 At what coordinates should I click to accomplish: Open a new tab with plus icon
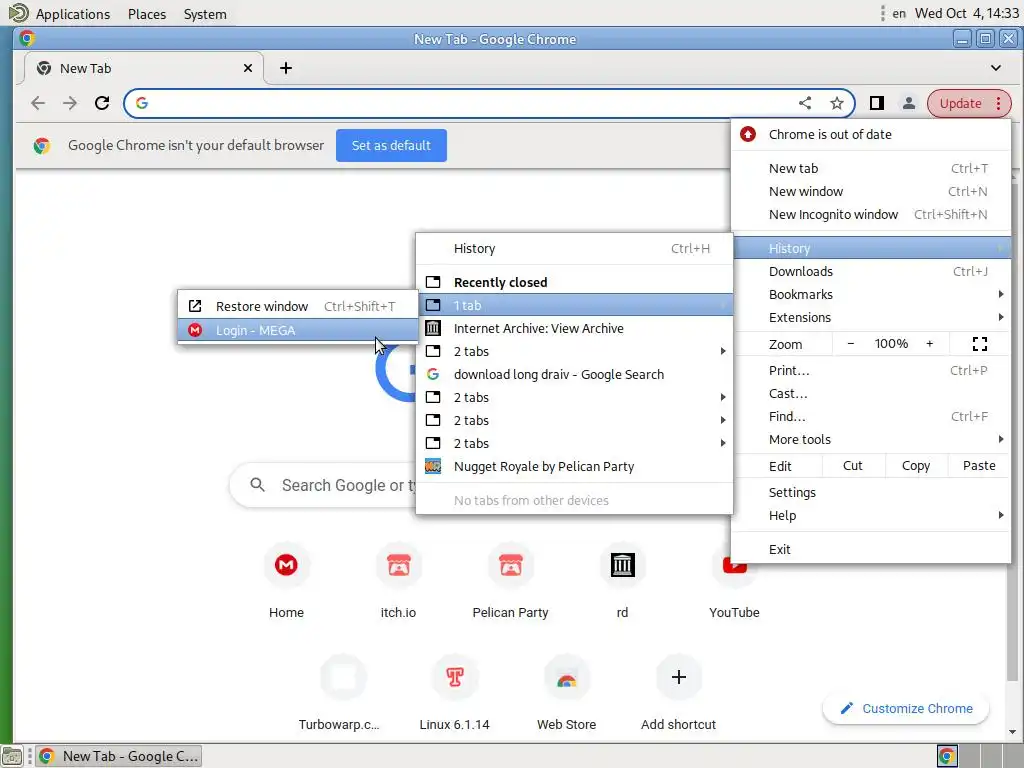[285, 68]
